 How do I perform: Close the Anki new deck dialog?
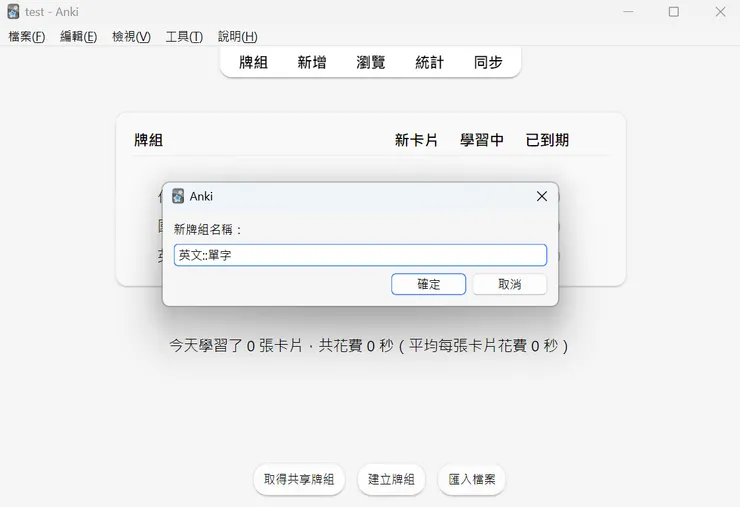tap(542, 196)
